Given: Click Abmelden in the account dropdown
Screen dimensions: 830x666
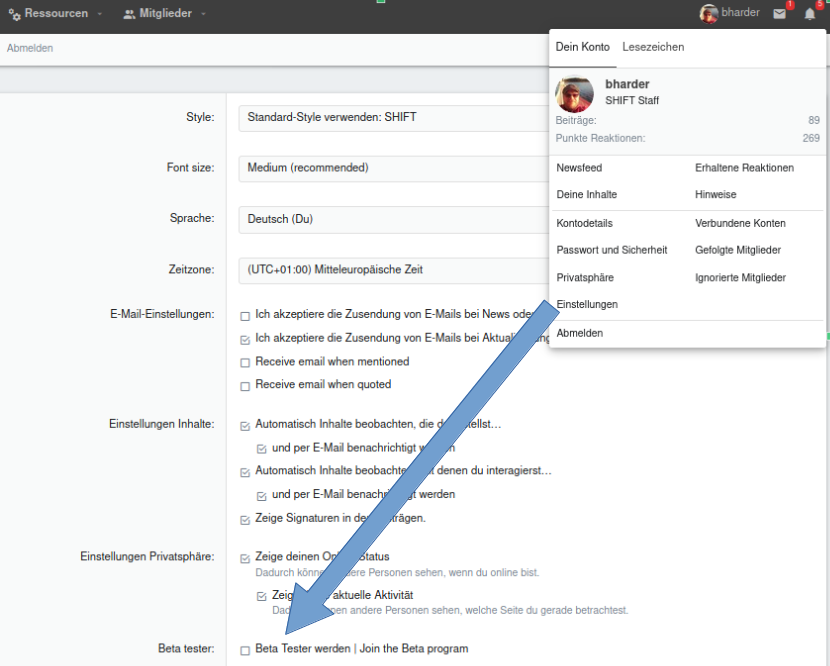Looking at the screenshot, I should 580,333.
